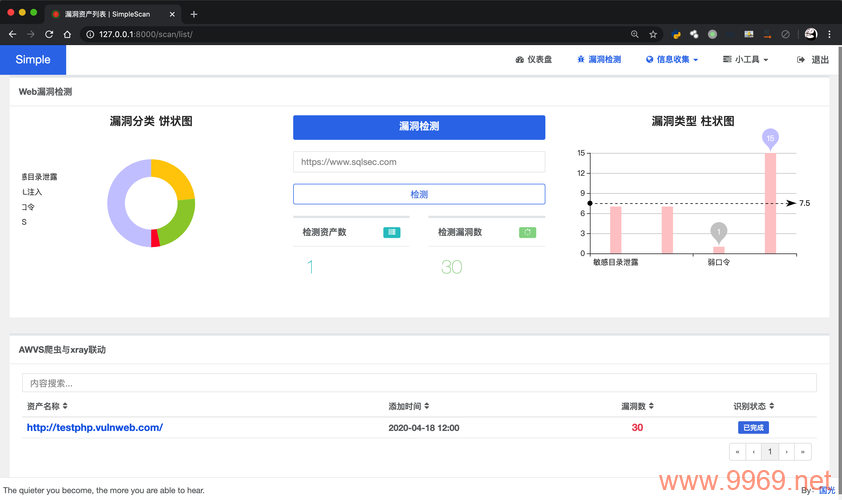This screenshot has height=500, width=842.
Task: Click the 国光 author link in footer
Action: [826, 490]
